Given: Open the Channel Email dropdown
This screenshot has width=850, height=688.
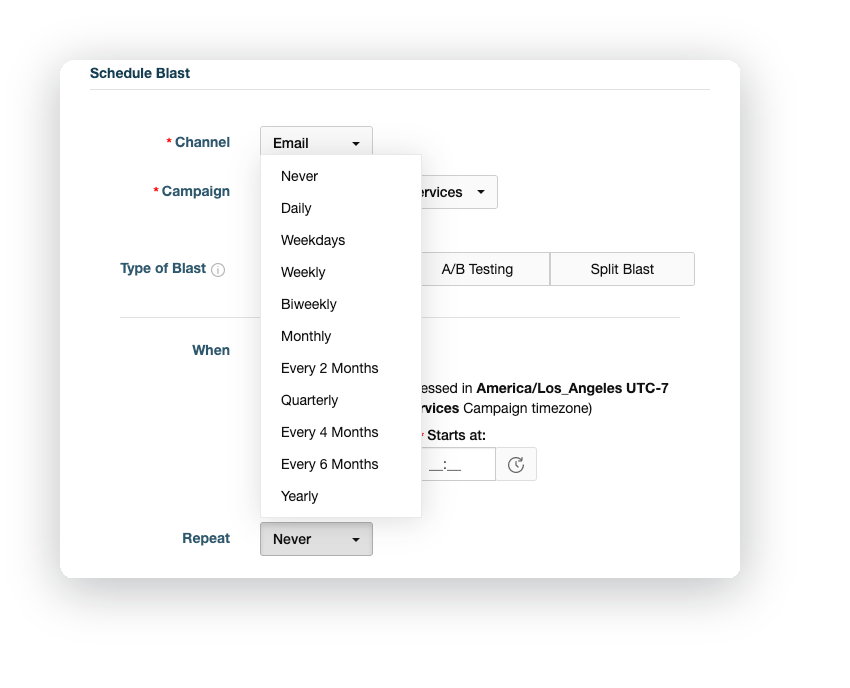Looking at the screenshot, I should pos(316,141).
